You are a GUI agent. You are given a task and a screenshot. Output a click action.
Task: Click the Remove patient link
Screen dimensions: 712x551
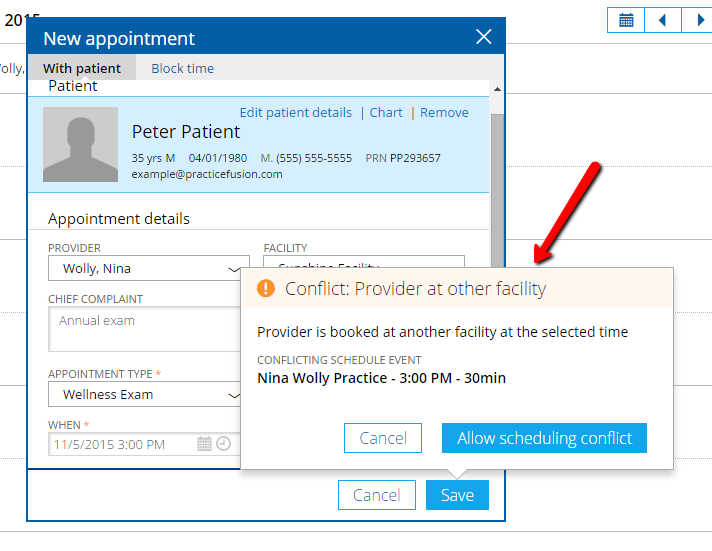(444, 112)
